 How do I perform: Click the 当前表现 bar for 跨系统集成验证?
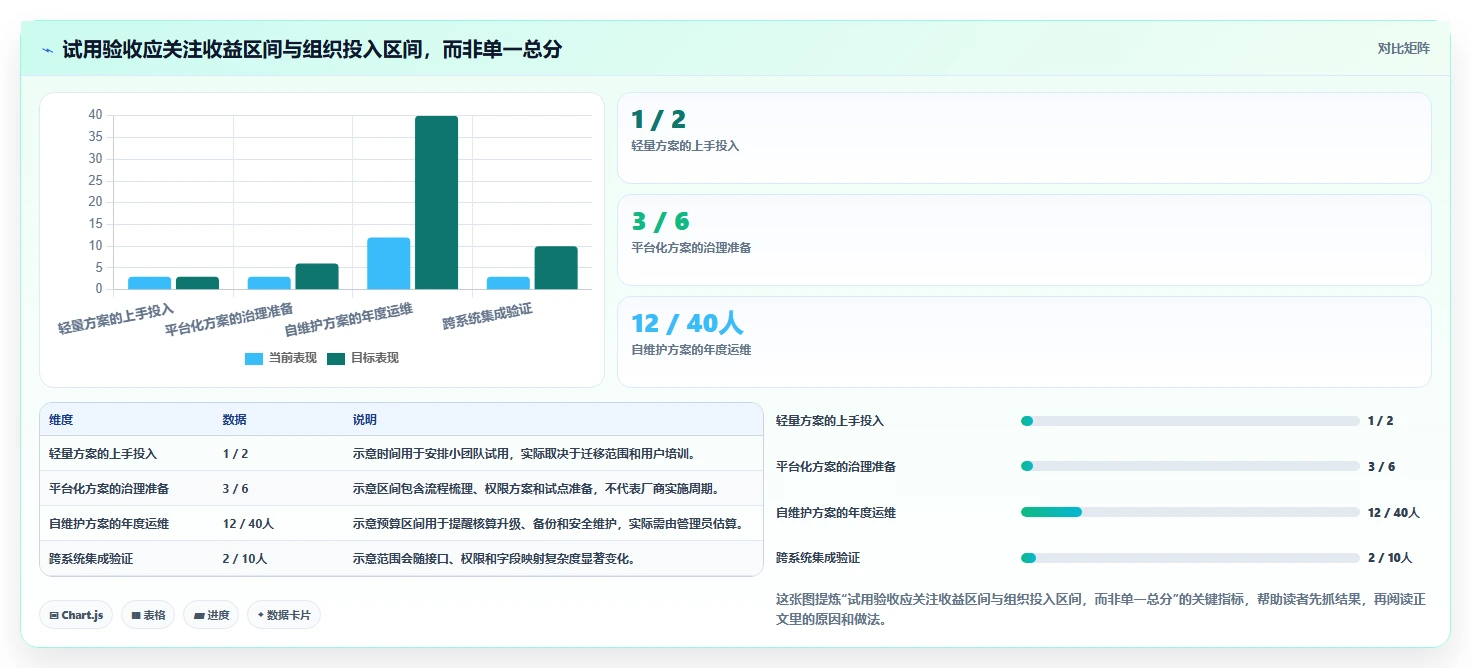coord(508,283)
